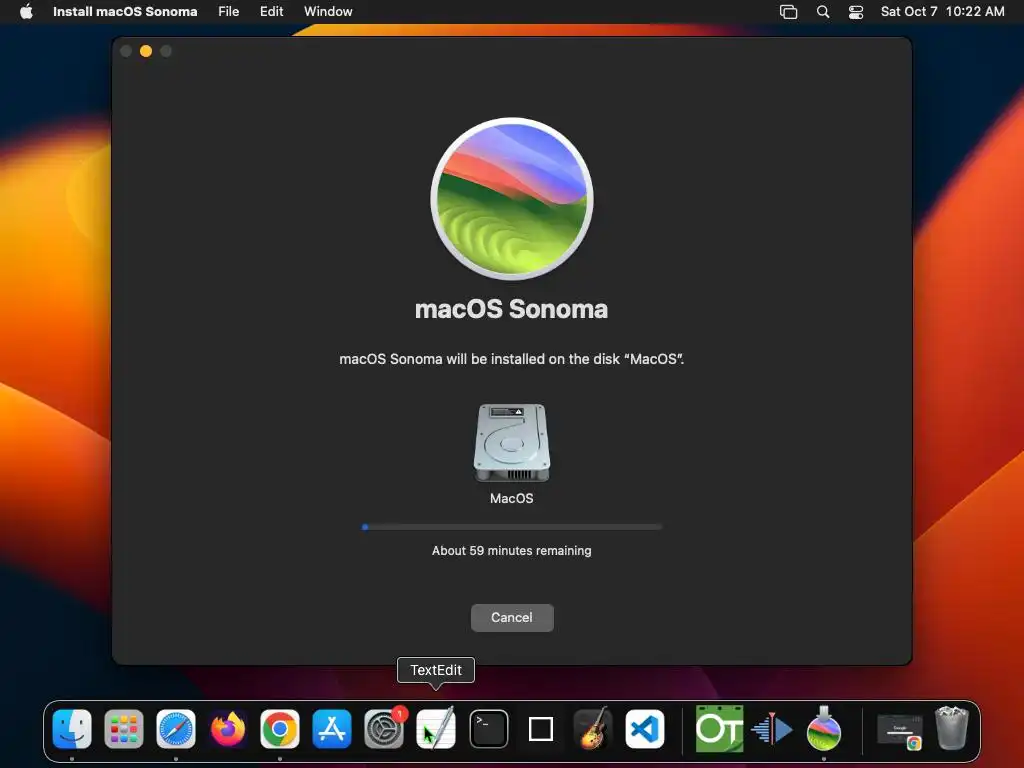Minimize the installer with yellow button

pyautogui.click(x=146, y=51)
